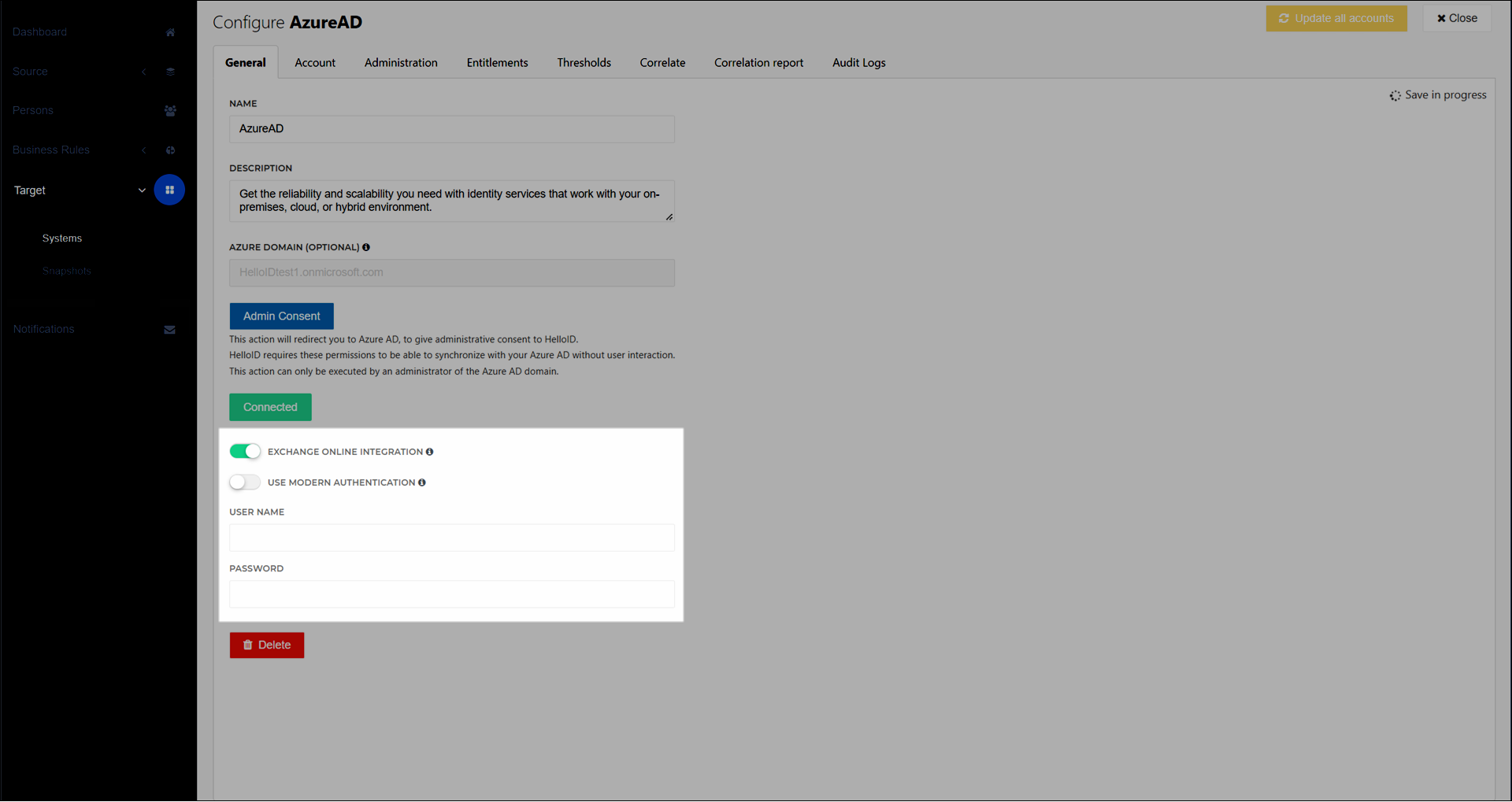Viewport: 1512px width, 802px height.
Task: Click the Save in progress spinner icon
Action: (x=1395, y=95)
